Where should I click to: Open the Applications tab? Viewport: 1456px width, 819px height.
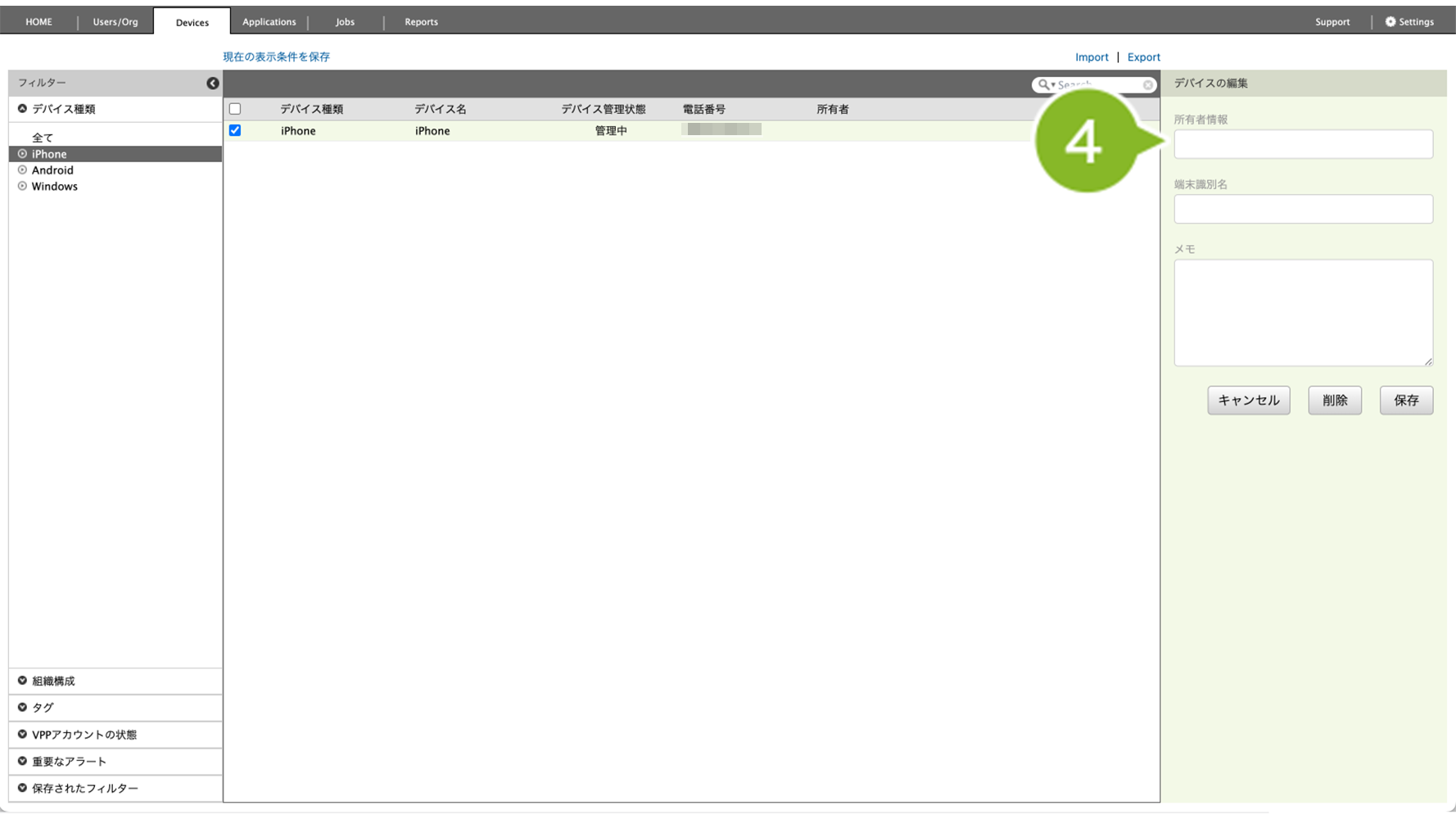[269, 22]
